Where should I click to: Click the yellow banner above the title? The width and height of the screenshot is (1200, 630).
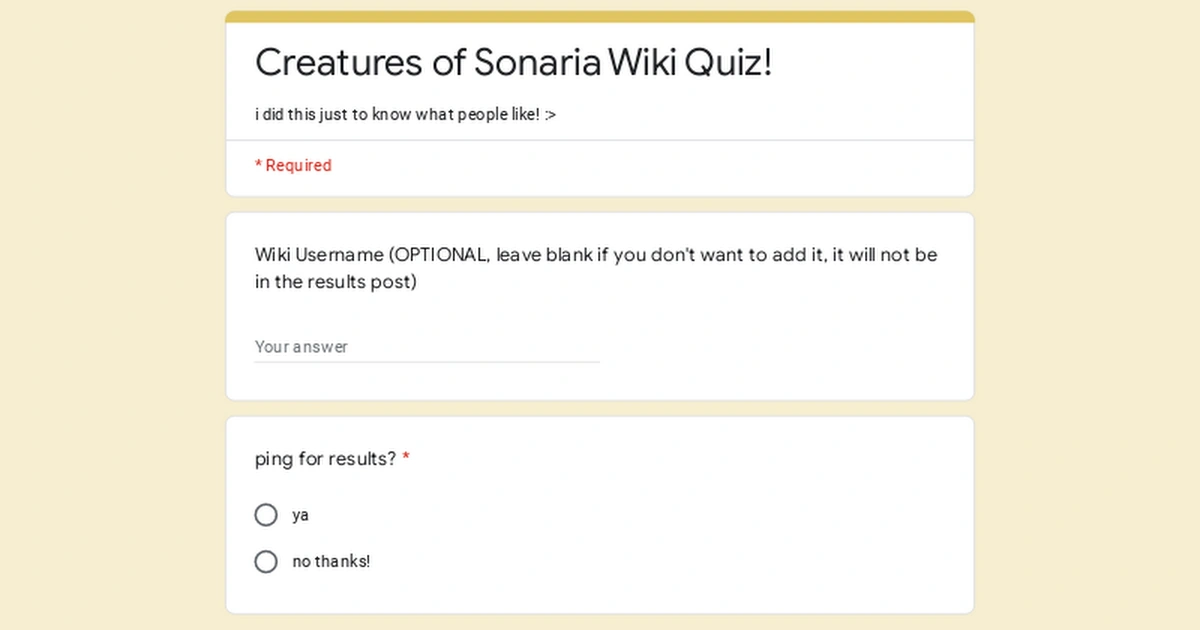click(600, 14)
